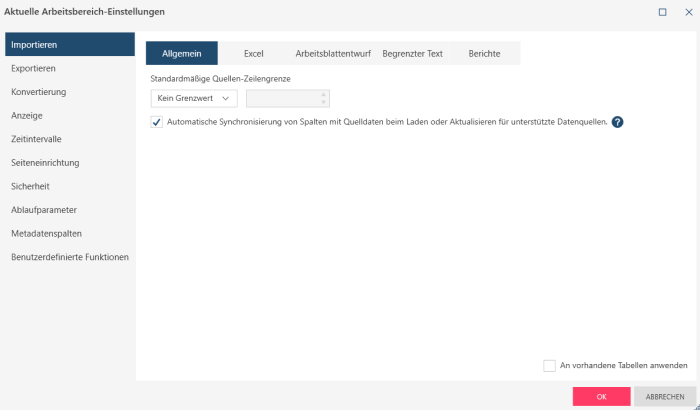Enable 'An vorhandene Tabellen anwenden' checkbox

(x=549, y=366)
